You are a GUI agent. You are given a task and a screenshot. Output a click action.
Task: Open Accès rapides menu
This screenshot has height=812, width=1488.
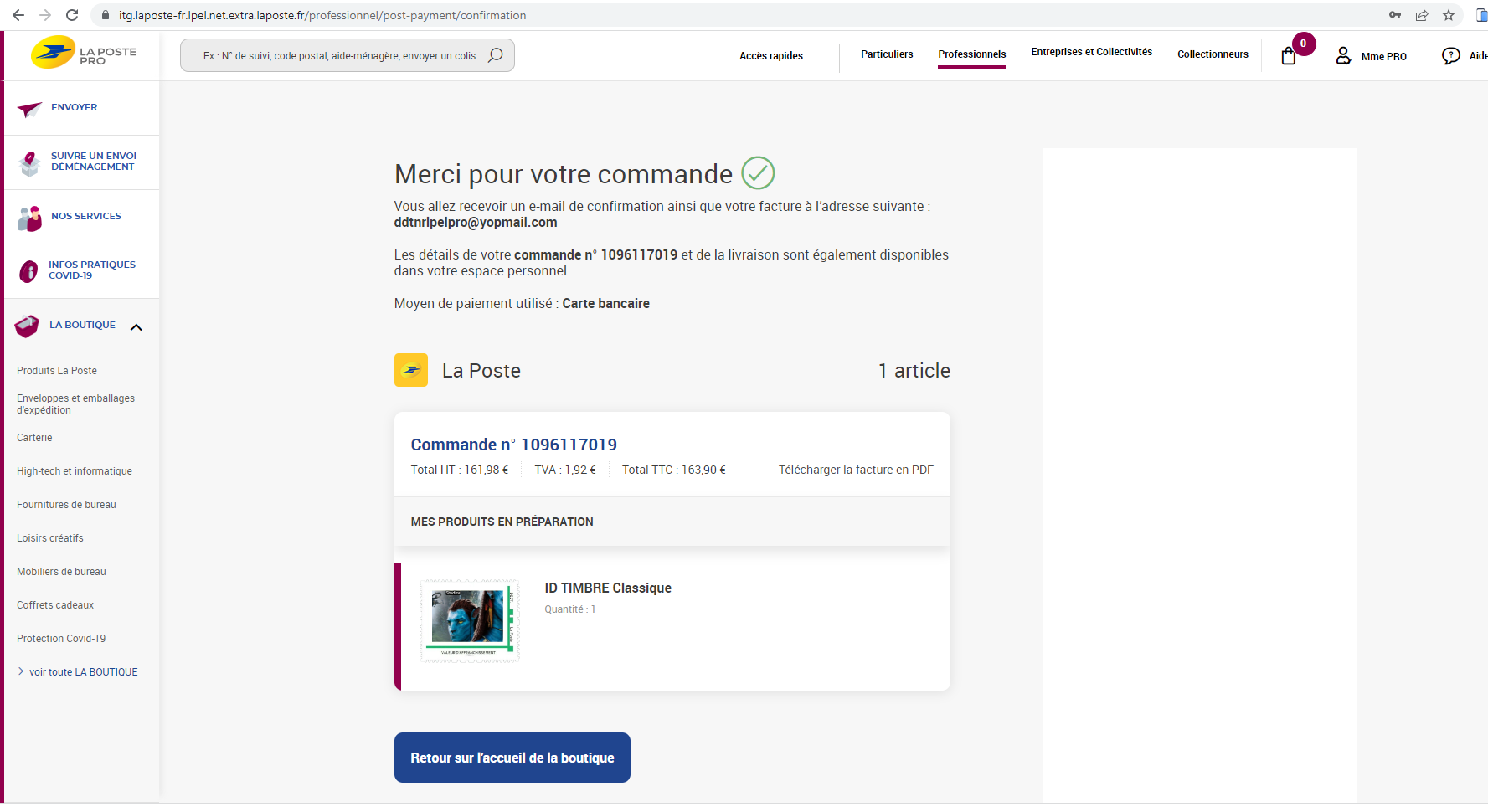pyautogui.click(x=771, y=56)
